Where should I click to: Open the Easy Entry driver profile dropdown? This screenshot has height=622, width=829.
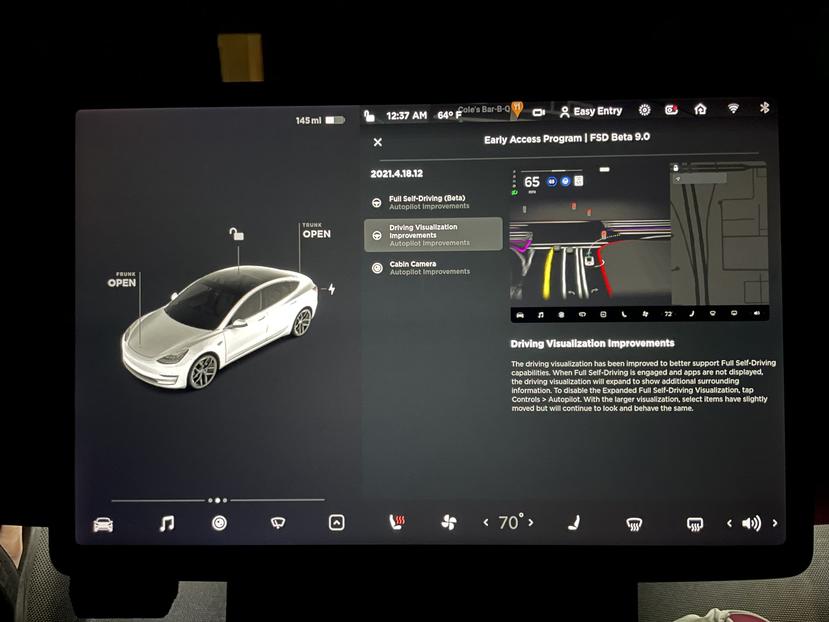pos(592,110)
